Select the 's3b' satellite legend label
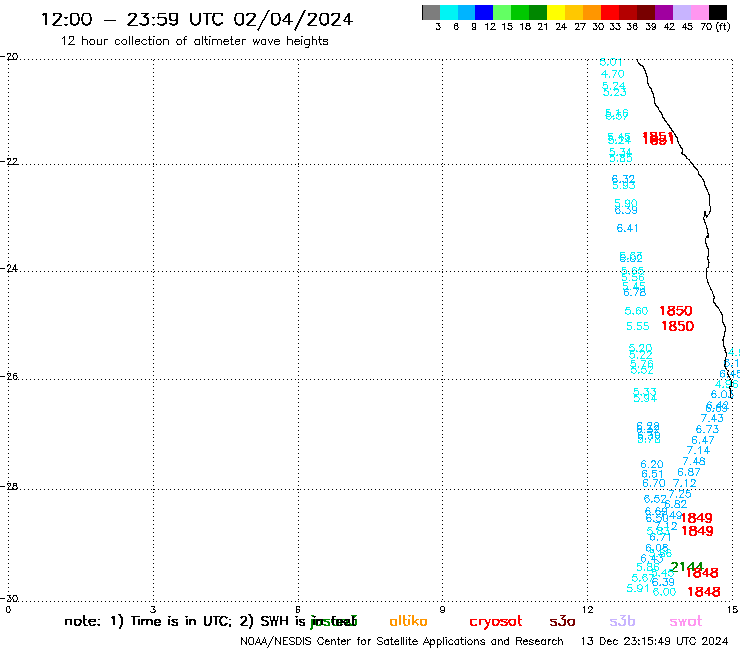Screen dimensions: 740x650 pos(622,621)
